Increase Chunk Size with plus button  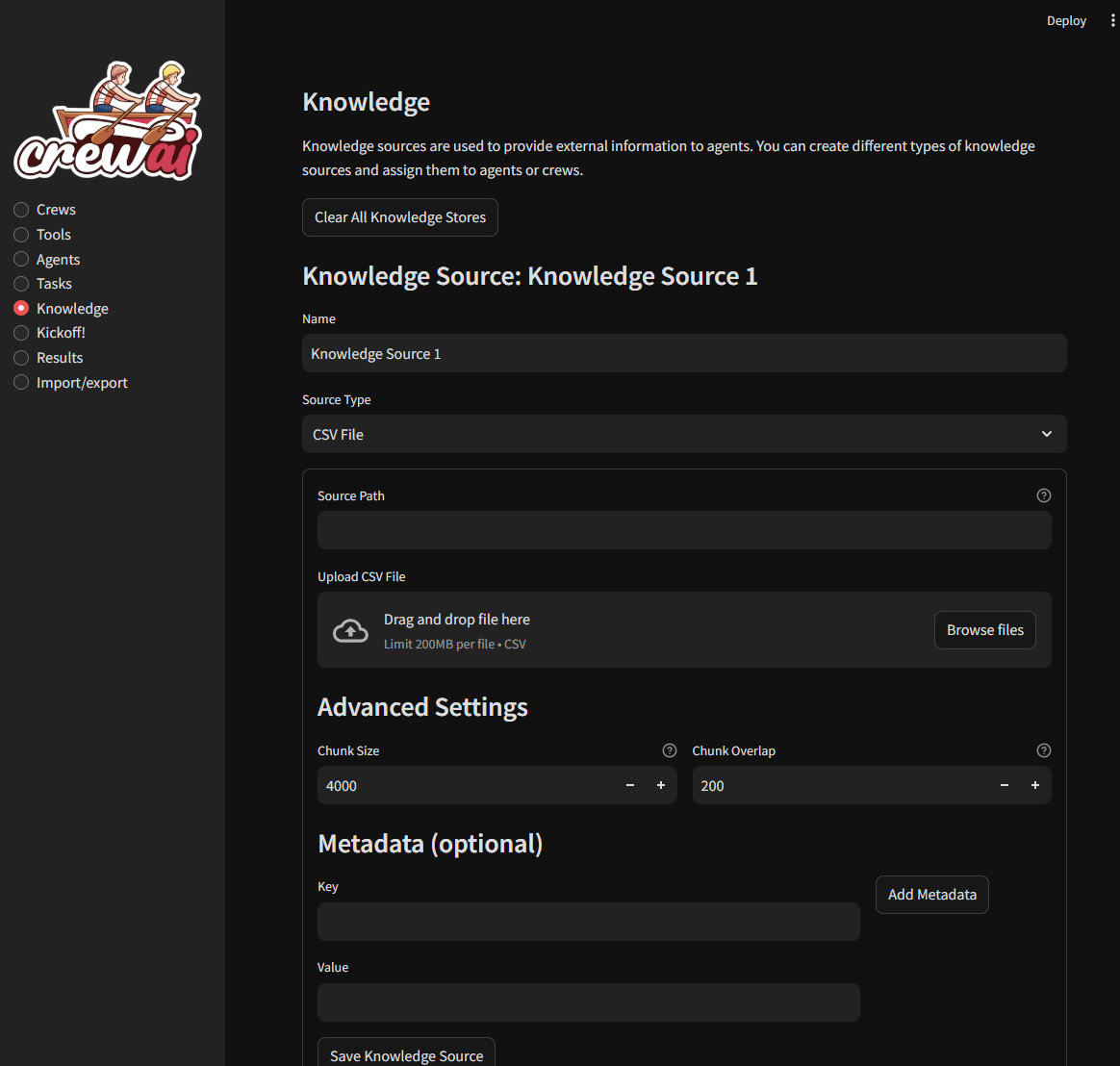(661, 786)
